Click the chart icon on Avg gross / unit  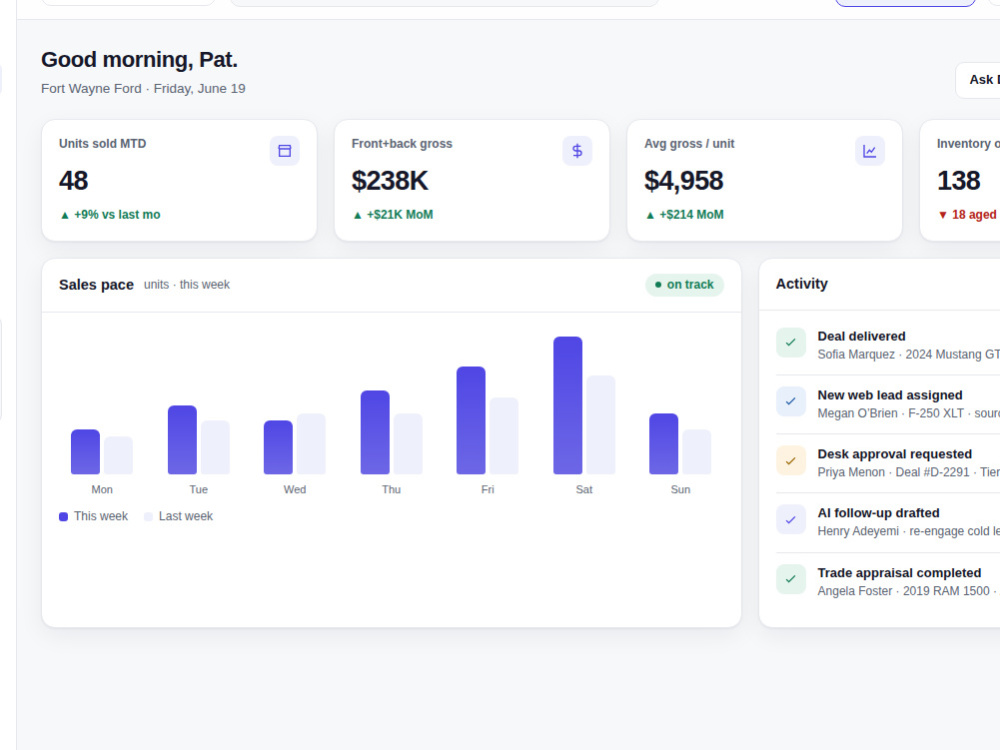pyautogui.click(x=869, y=151)
